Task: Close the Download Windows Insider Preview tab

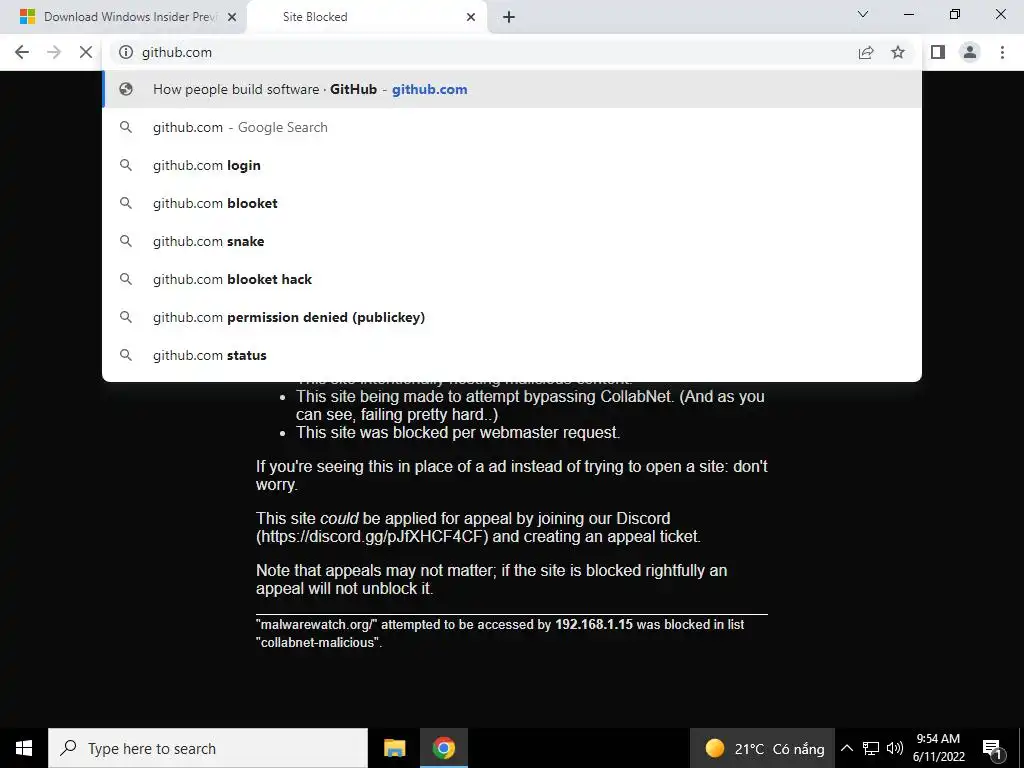Action: point(232,17)
